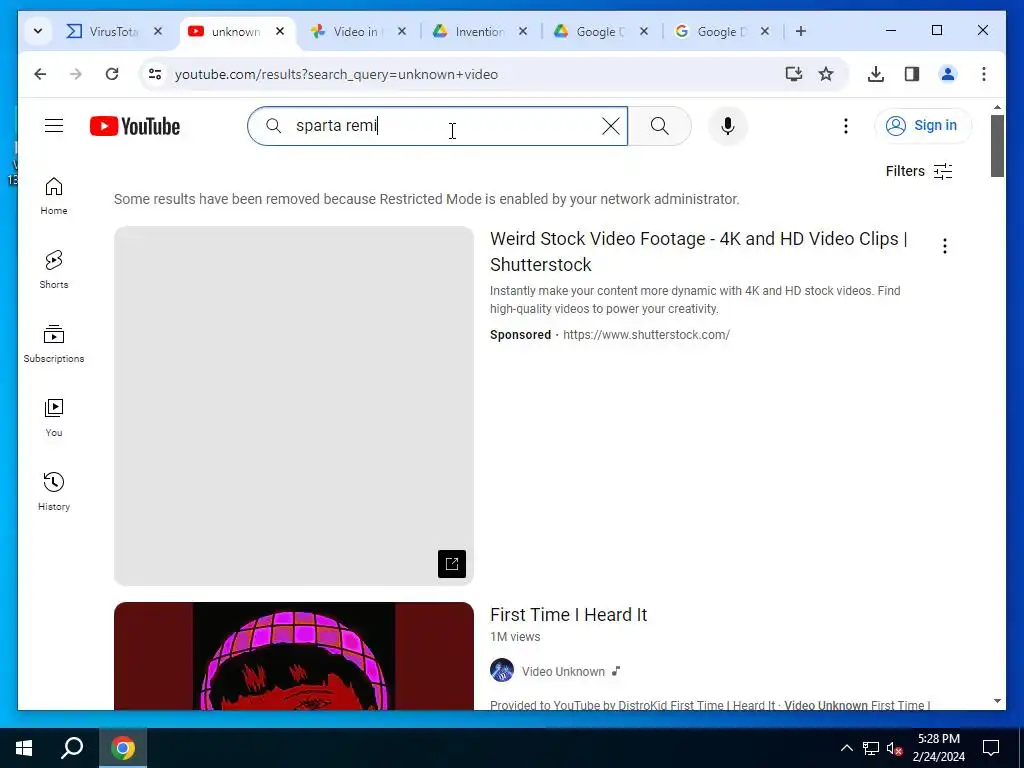Visit the shutterstock.com URL link
Image resolution: width=1024 pixels, height=768 pixels.
point(646,335)
